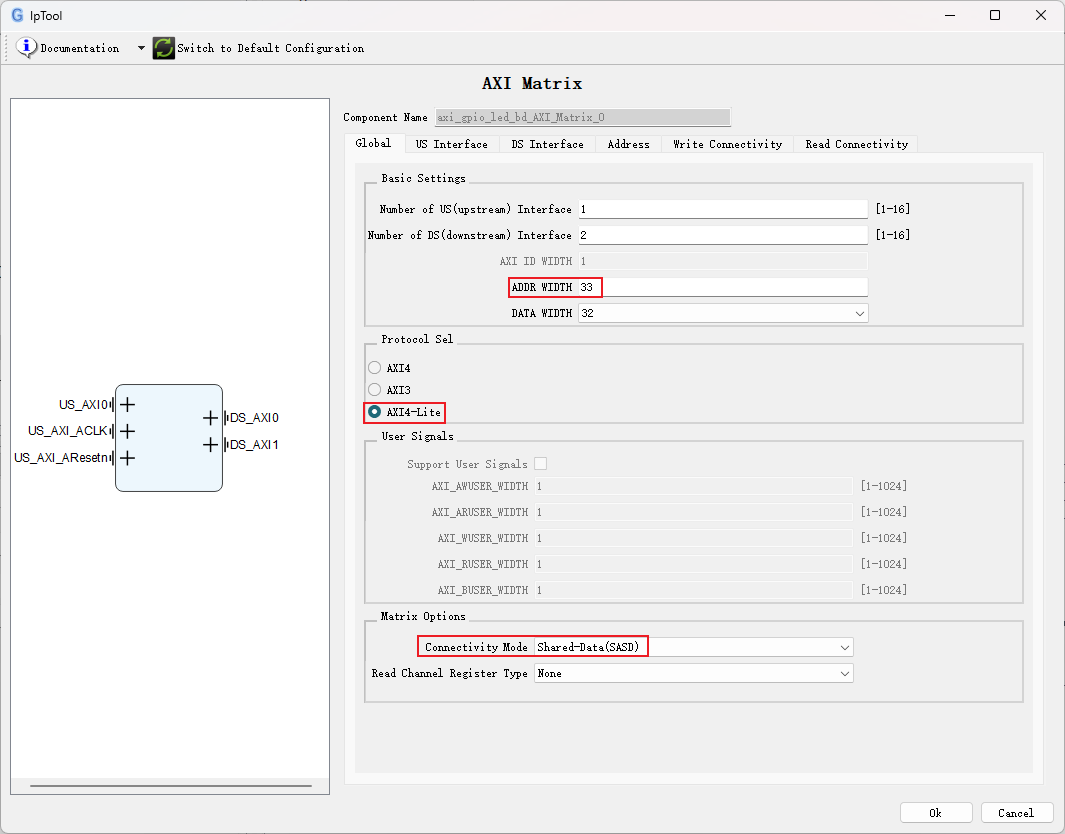Click the Component Name field

(583, 117)
